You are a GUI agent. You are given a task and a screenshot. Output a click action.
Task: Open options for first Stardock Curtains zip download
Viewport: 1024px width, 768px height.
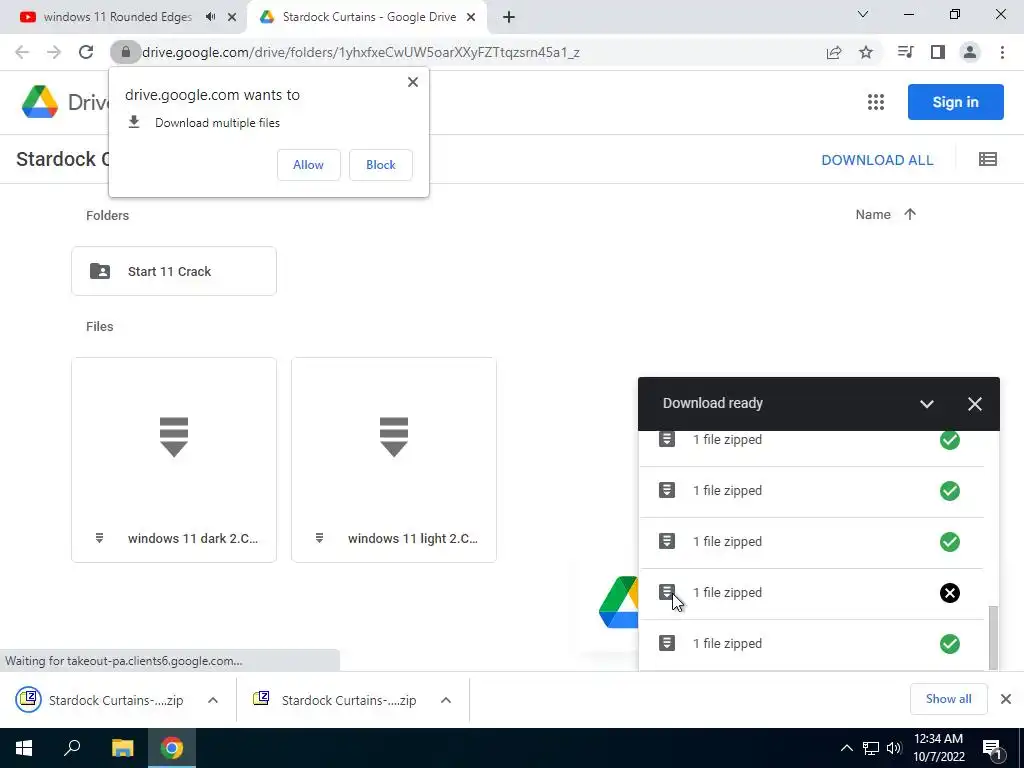point(213,700)
